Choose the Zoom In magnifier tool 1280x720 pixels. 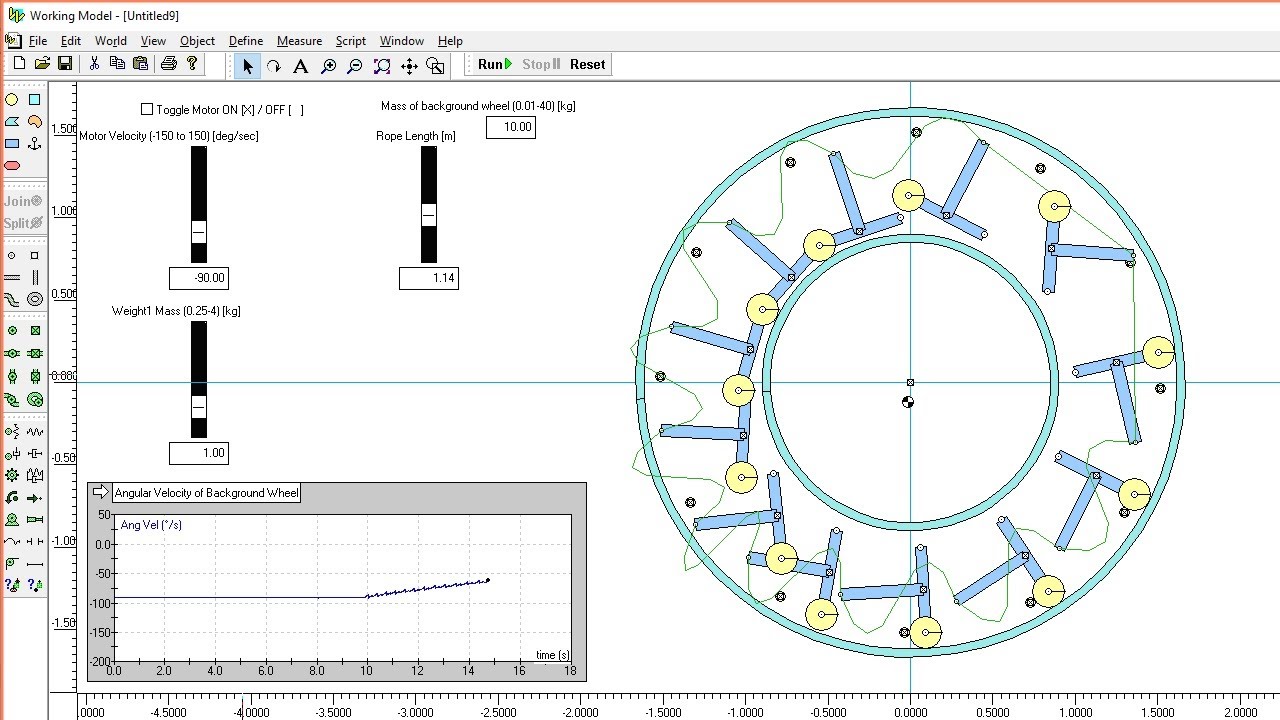(x=328, y=66)
